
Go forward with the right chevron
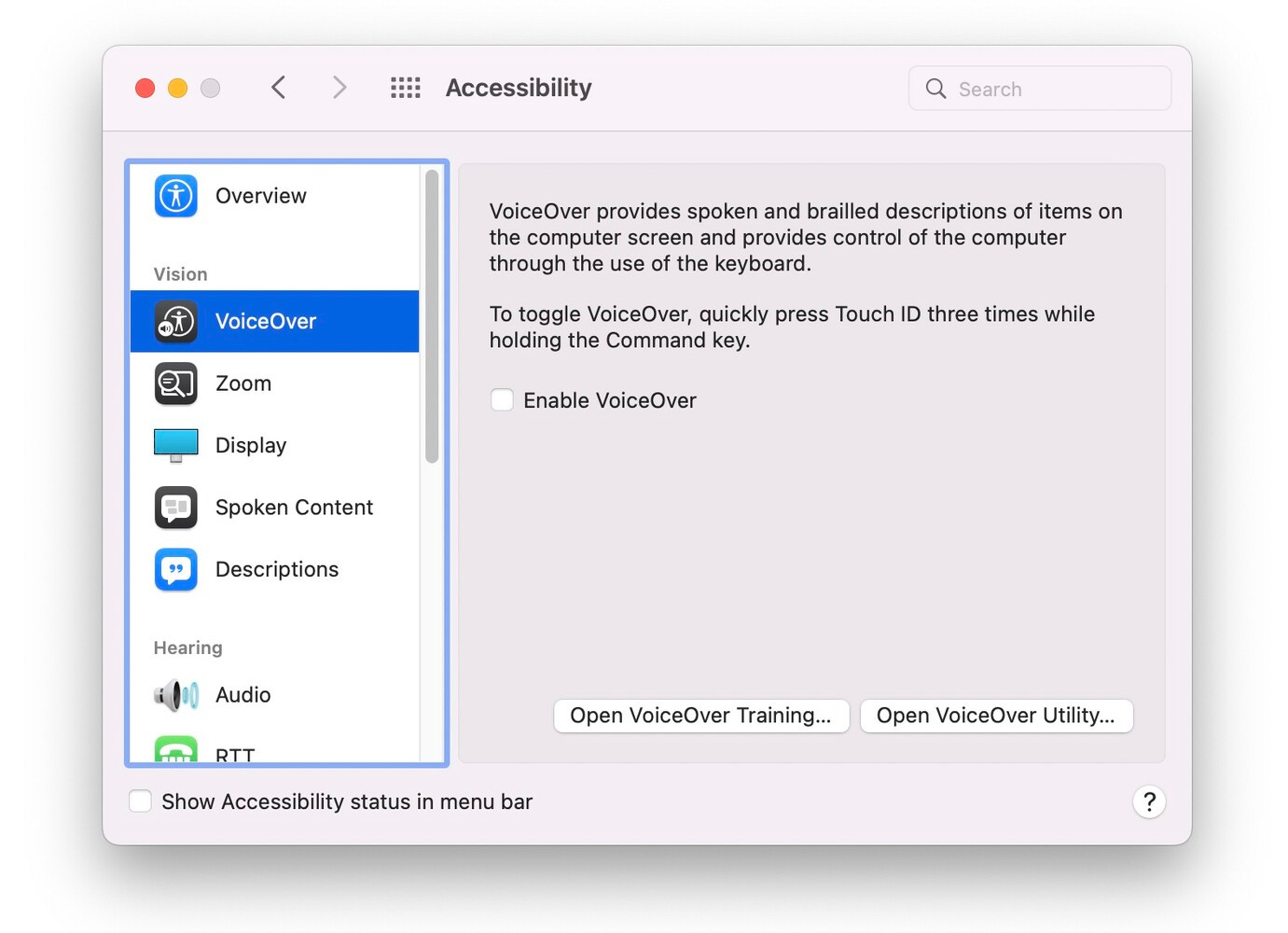coord(339,88)
